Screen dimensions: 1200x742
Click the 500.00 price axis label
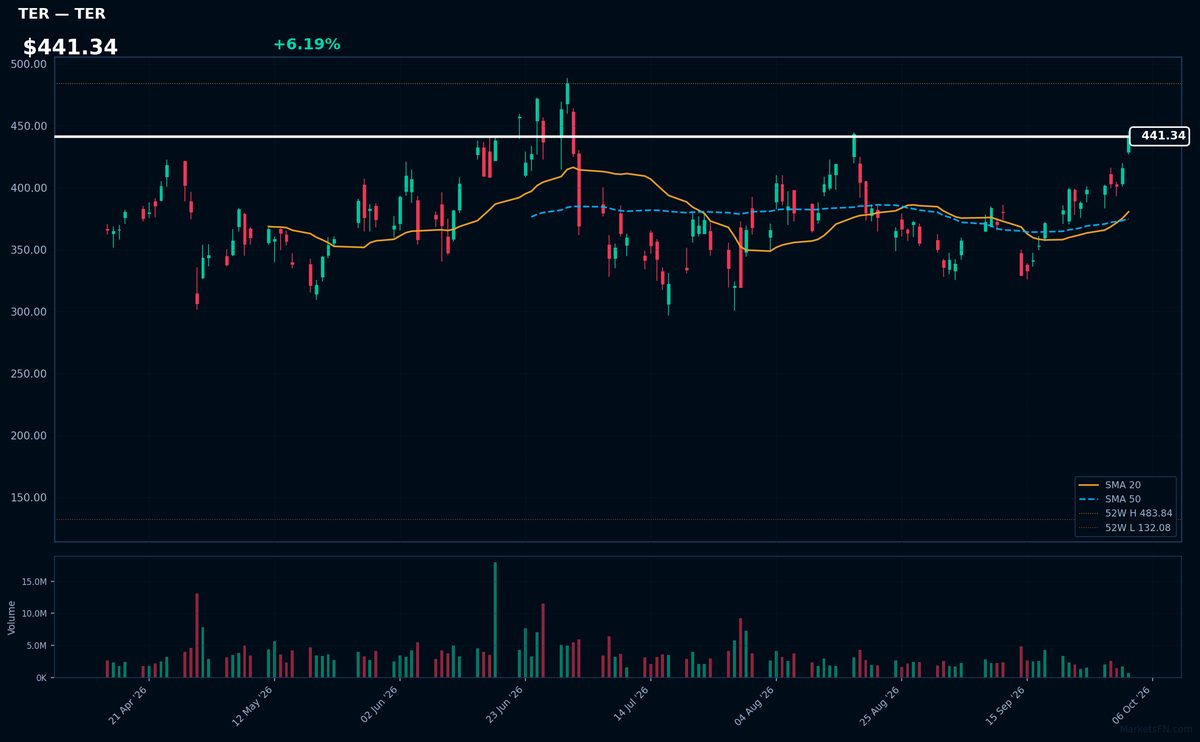click(x=28, y=64)
